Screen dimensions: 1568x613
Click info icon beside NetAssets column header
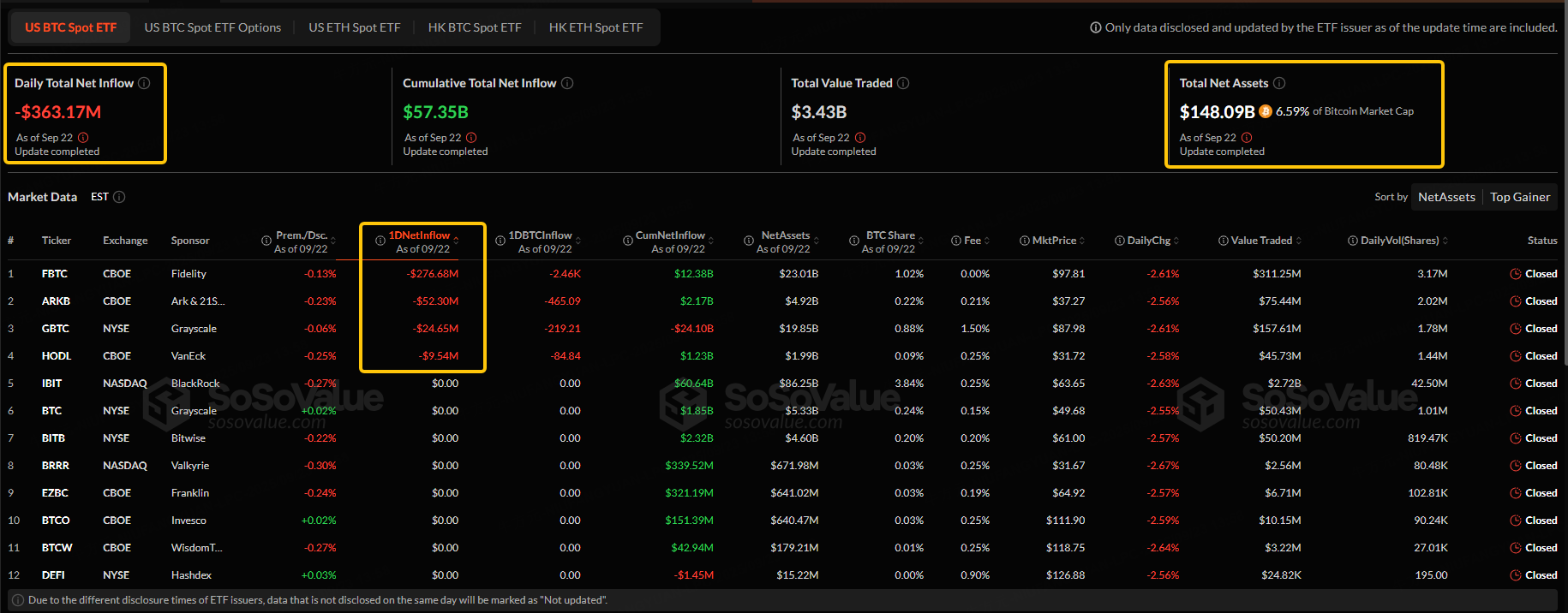pyautogui.click(x=749, y=241)
